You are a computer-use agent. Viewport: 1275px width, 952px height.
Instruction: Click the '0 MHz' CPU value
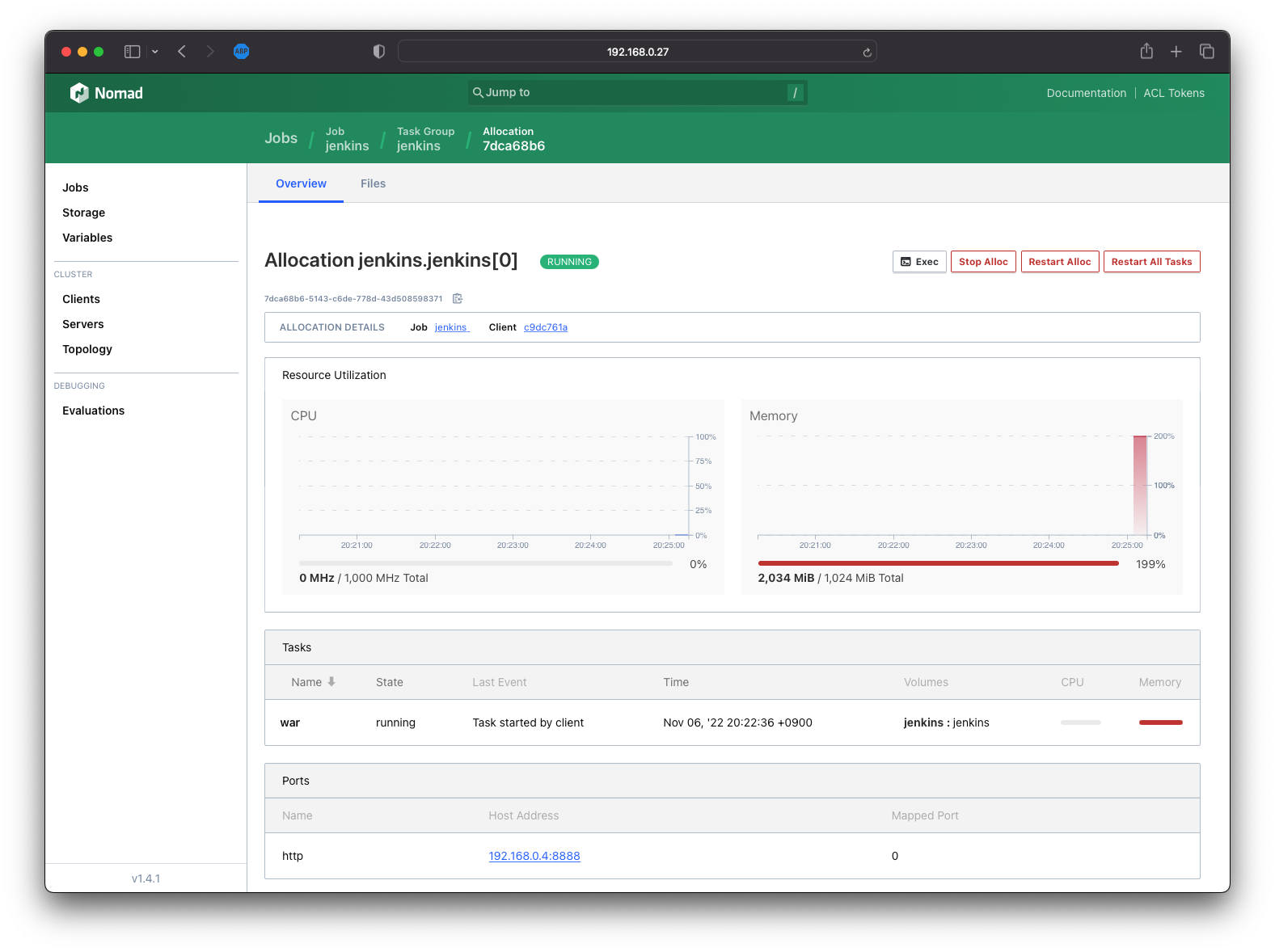pos(317,578)
